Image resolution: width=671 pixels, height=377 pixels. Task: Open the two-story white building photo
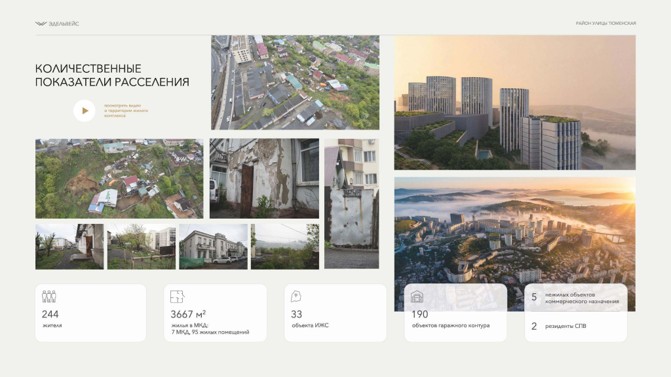[x=213, y=246]
